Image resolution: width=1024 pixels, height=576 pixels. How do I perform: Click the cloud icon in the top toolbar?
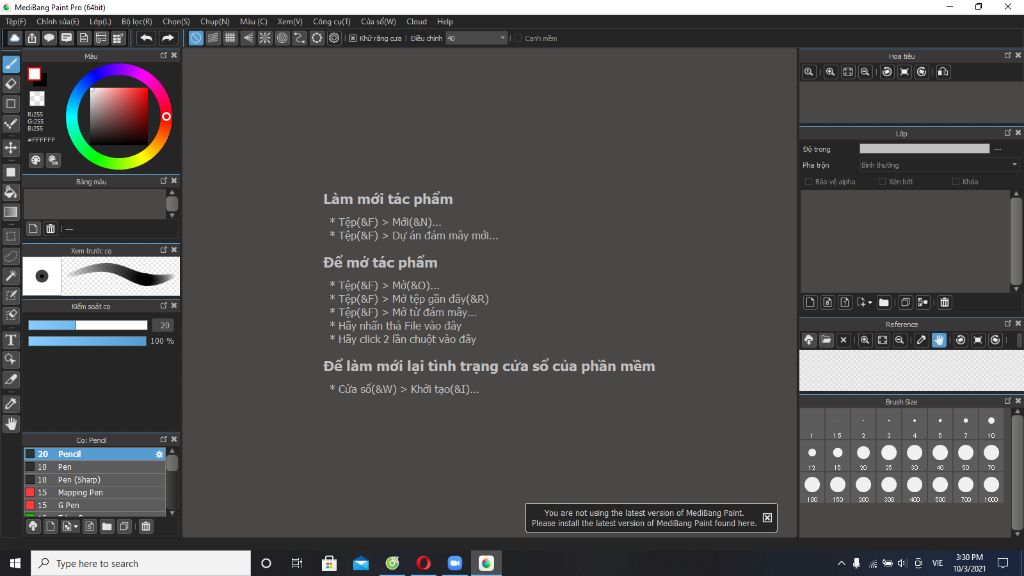point(14,38)
